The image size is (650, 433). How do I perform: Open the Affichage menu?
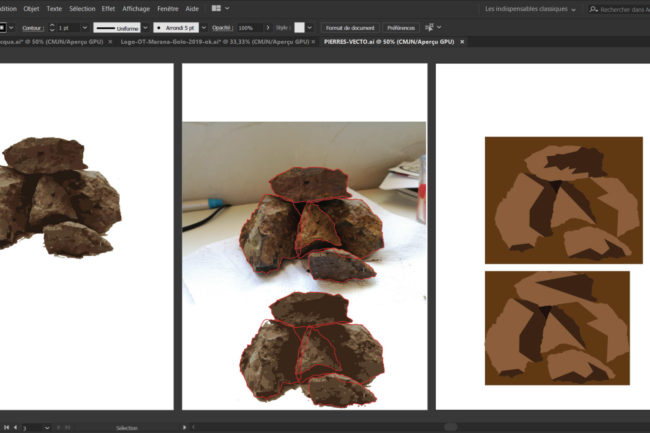coord(136,8)
